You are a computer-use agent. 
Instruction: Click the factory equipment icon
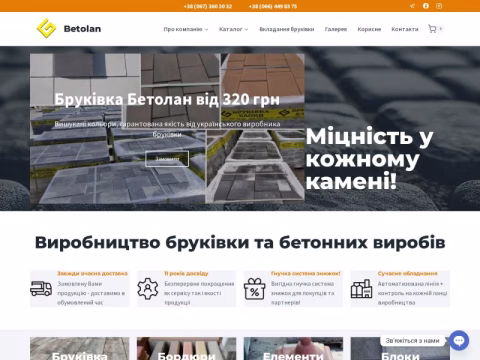(x=361, y=289)
